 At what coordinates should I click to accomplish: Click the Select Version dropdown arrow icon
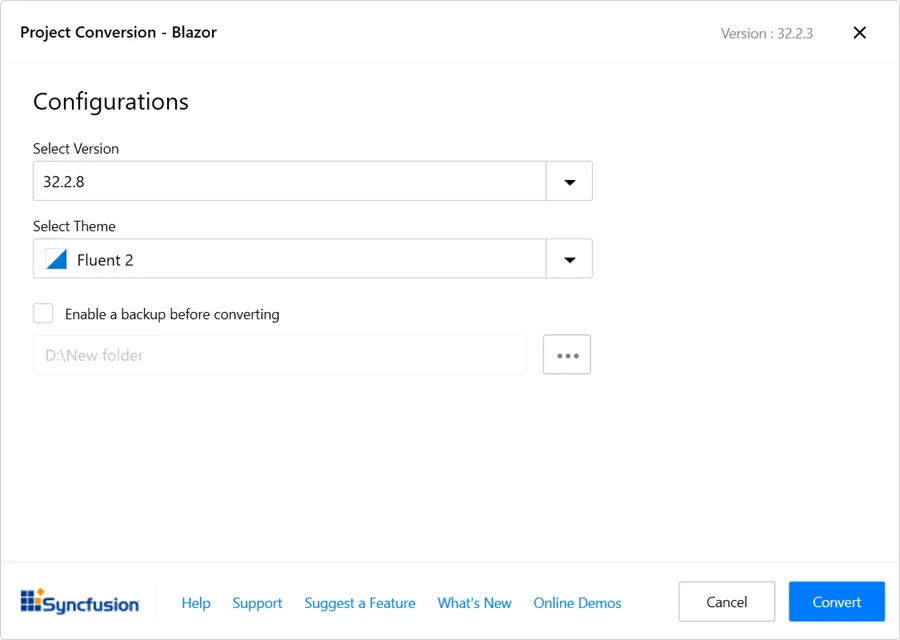coord(569,181)
